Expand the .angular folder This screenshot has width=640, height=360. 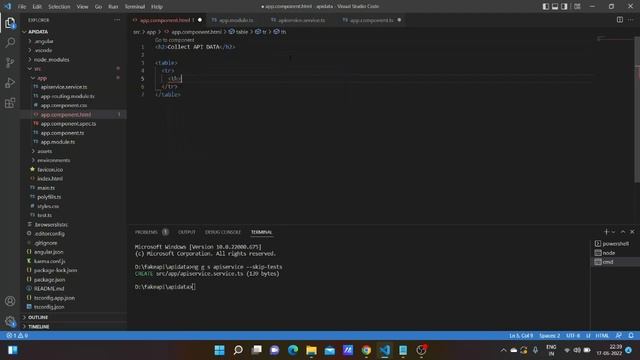pos(74,41)
